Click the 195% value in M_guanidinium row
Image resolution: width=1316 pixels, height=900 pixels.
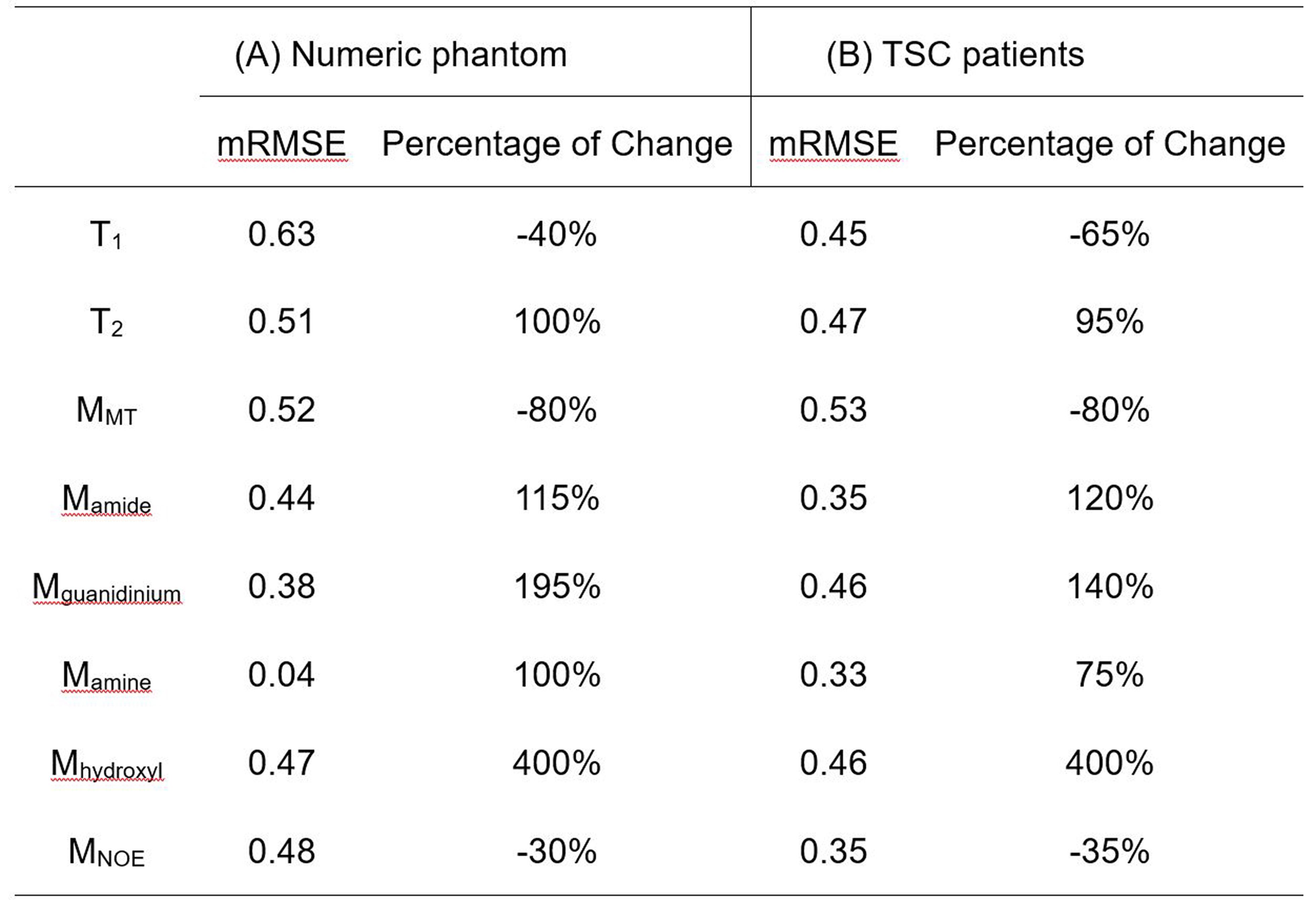(x=557, y=586)
